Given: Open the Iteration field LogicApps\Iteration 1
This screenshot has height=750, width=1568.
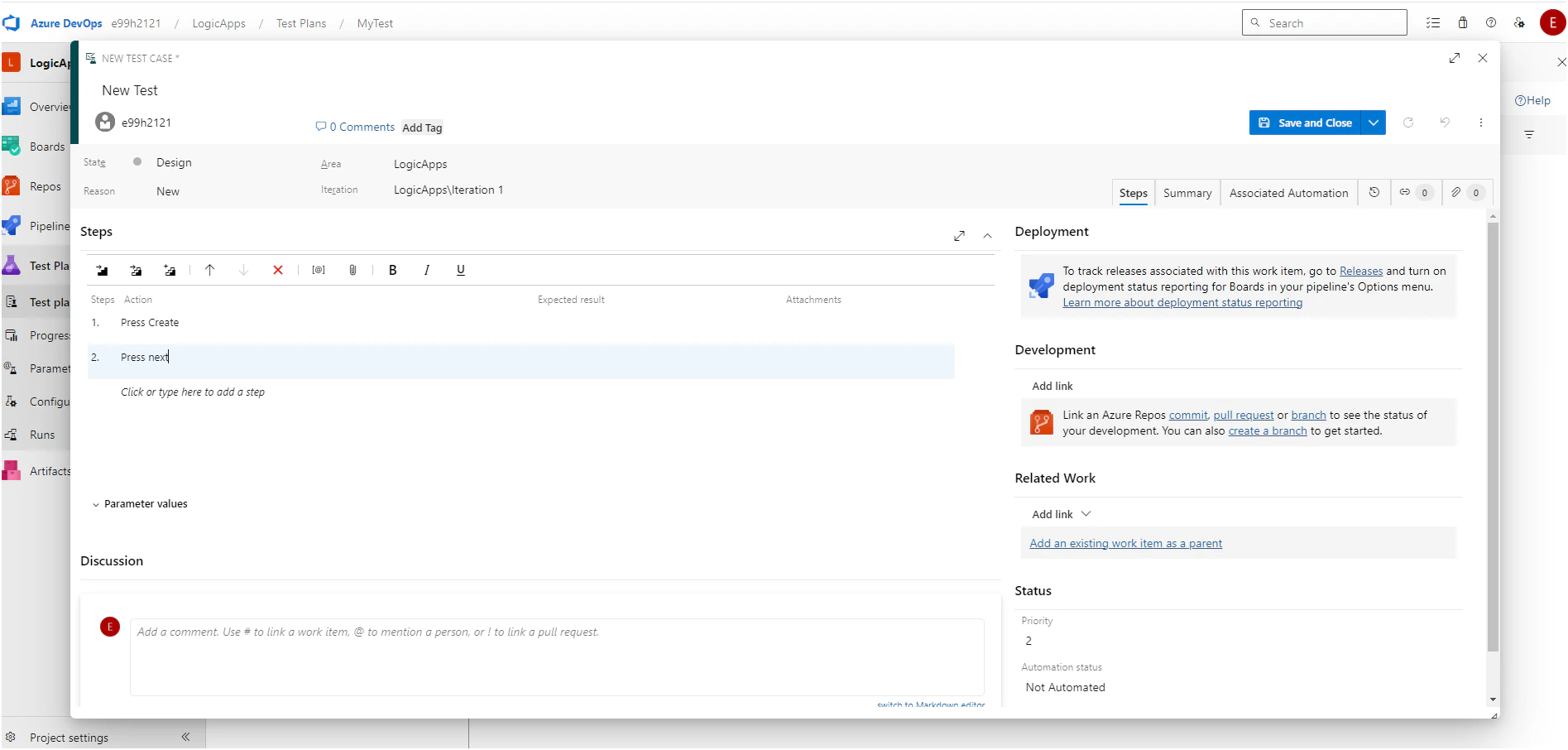Looking at the screenshot, I should (x=448, y=190).
